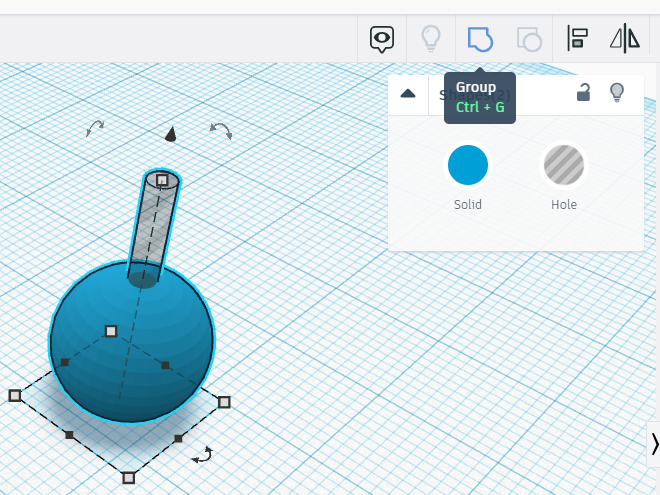660x495 pixels.
Task: Click the bottom rotation arrow near workplane
Action: point(202,455)
